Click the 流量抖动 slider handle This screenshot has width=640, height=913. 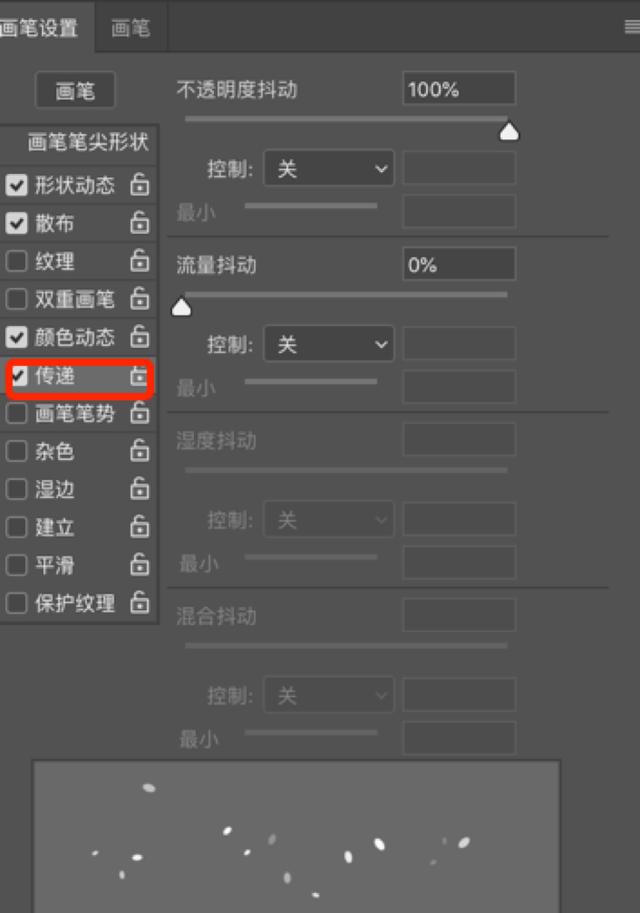(x=181, y=306)
